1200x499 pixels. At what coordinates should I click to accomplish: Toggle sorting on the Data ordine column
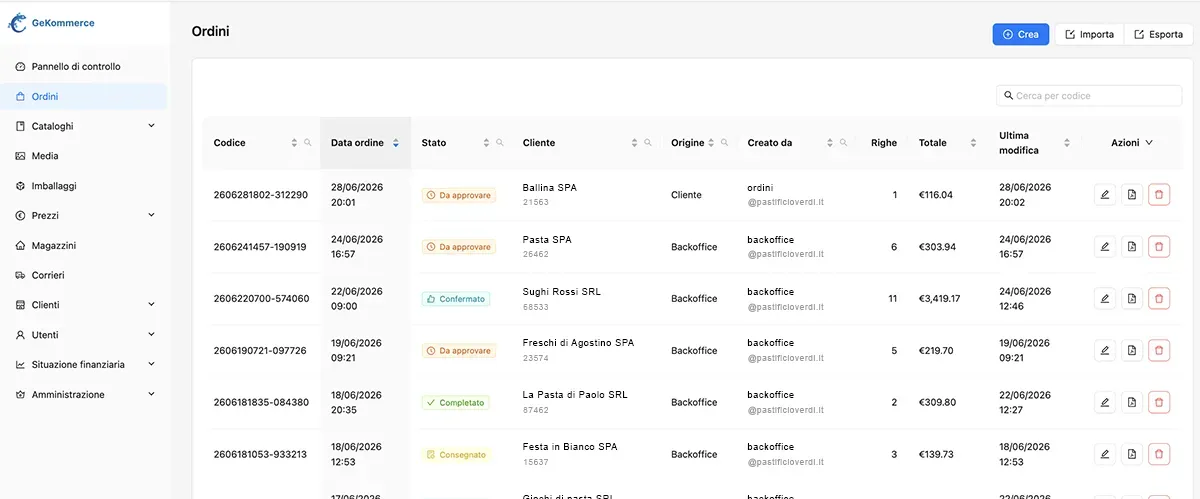(x=396, y=143)
